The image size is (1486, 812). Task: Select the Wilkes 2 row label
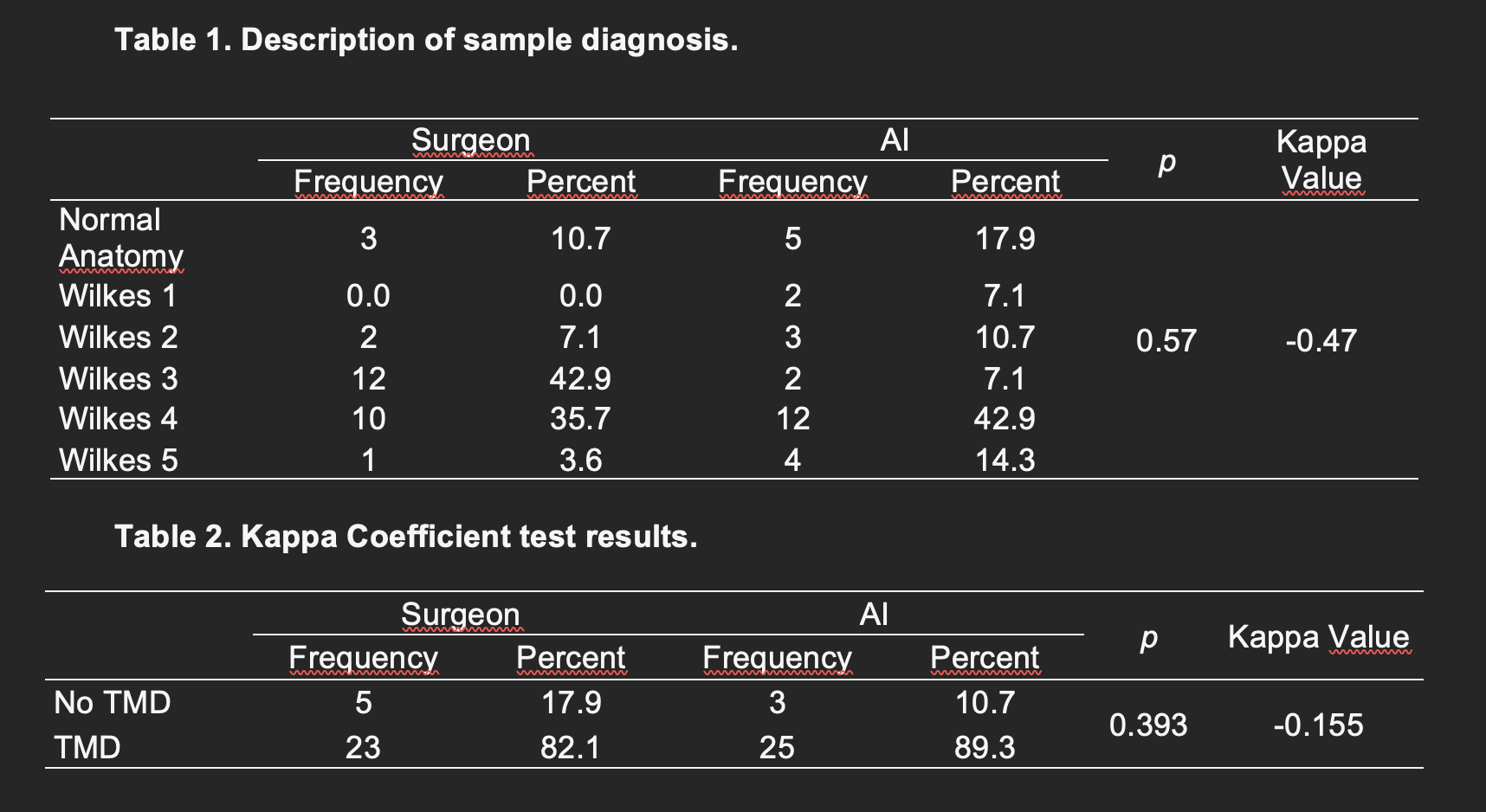point(119,337)
